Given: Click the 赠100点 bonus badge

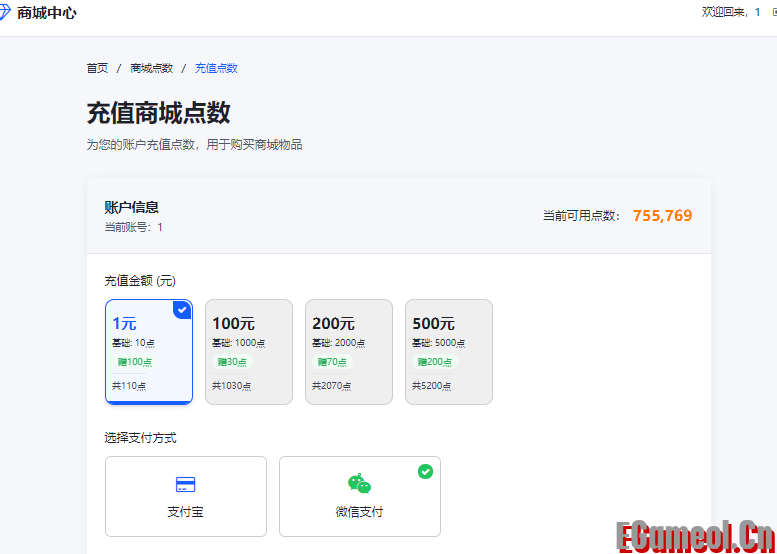Looking at the screenshot, I should coord(134,362).
